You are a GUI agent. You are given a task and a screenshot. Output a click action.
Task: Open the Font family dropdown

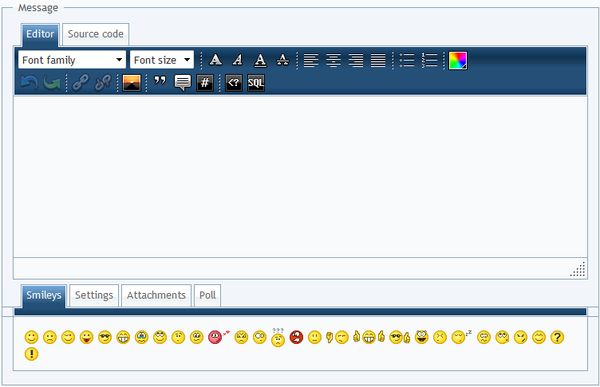click(72, 60)
